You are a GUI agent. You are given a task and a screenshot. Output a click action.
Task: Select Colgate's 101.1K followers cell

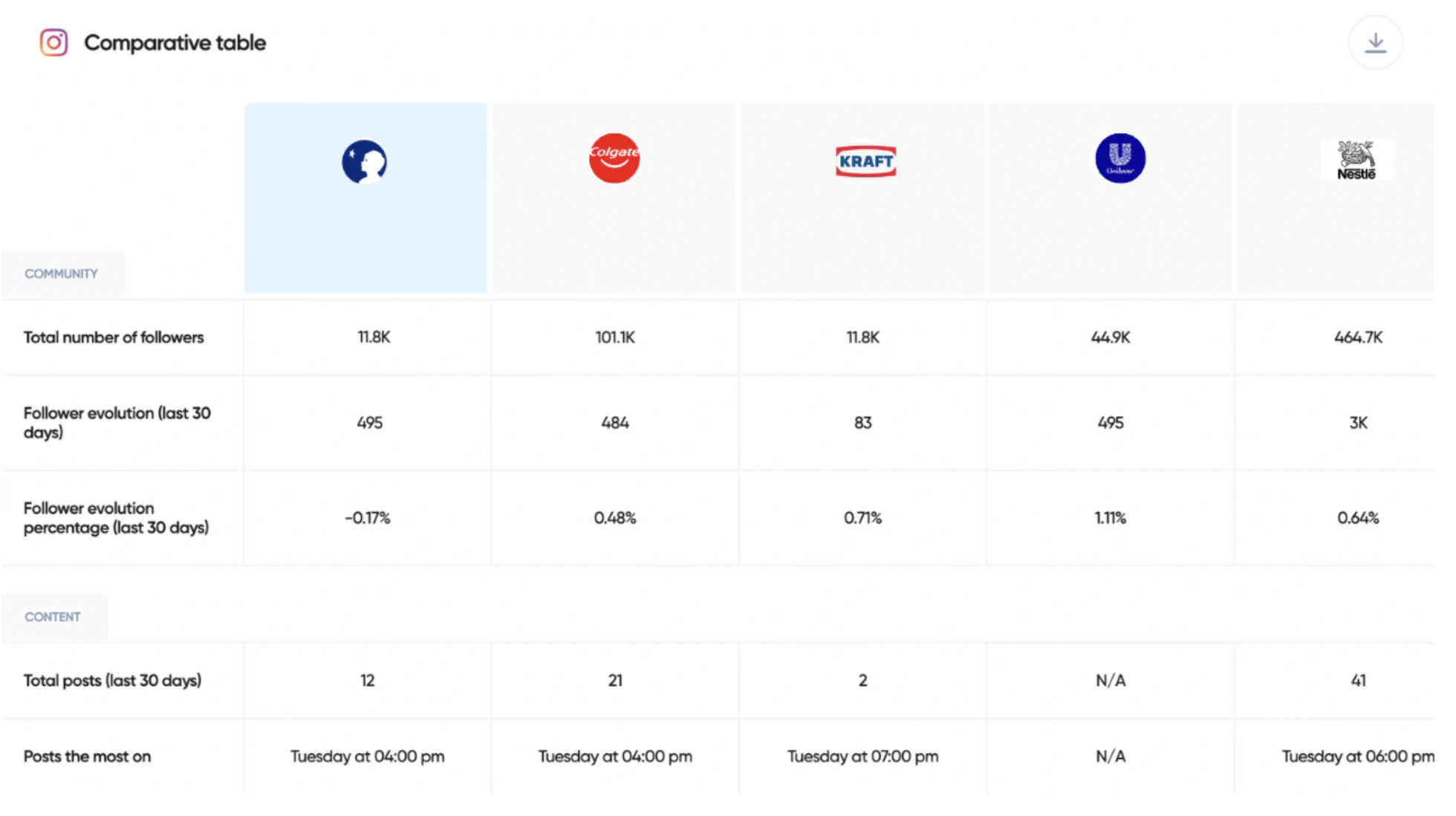pyautogui.click(x=615, y=337)
